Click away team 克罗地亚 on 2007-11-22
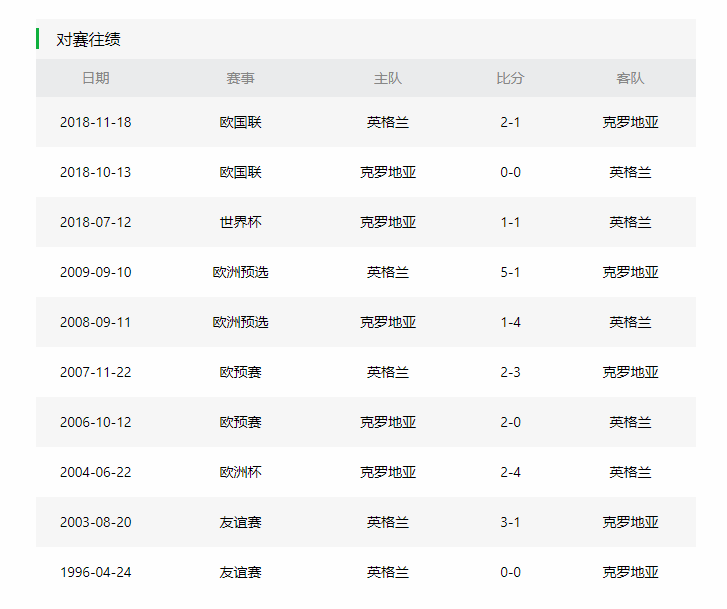The image size is (727, 609). point(630,372)
